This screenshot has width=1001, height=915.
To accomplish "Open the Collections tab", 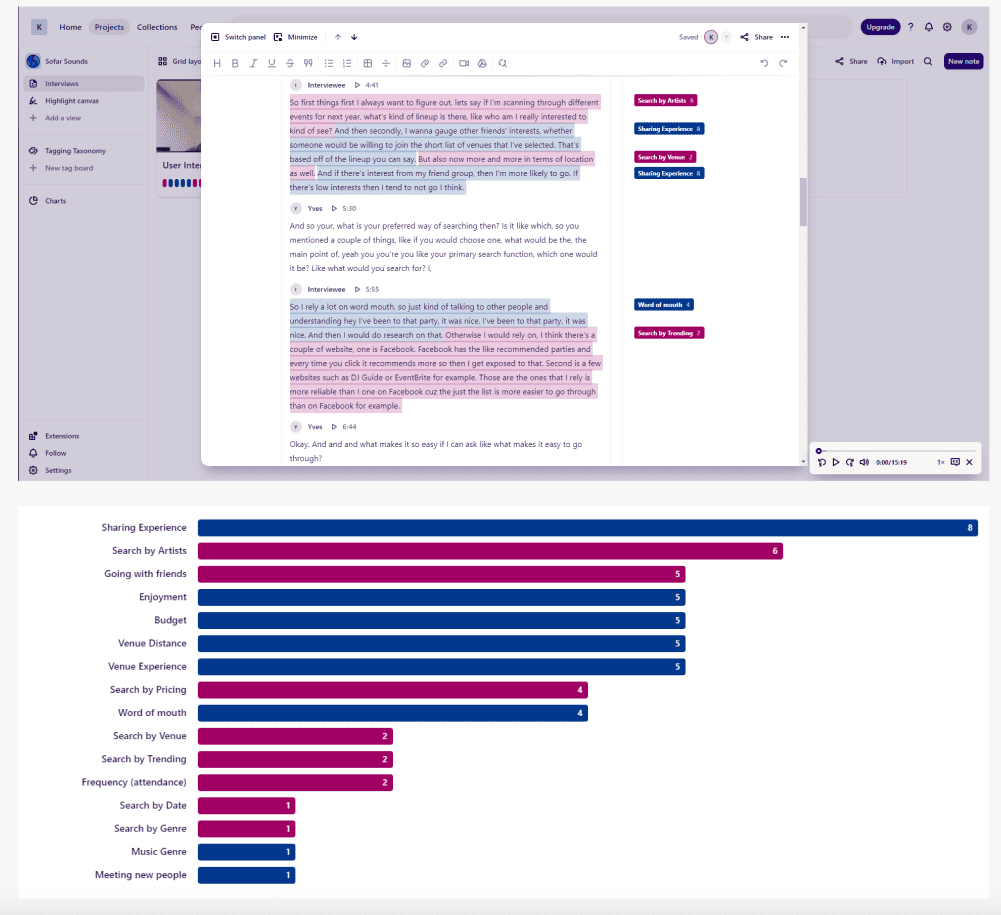I will tap(157, 27).
